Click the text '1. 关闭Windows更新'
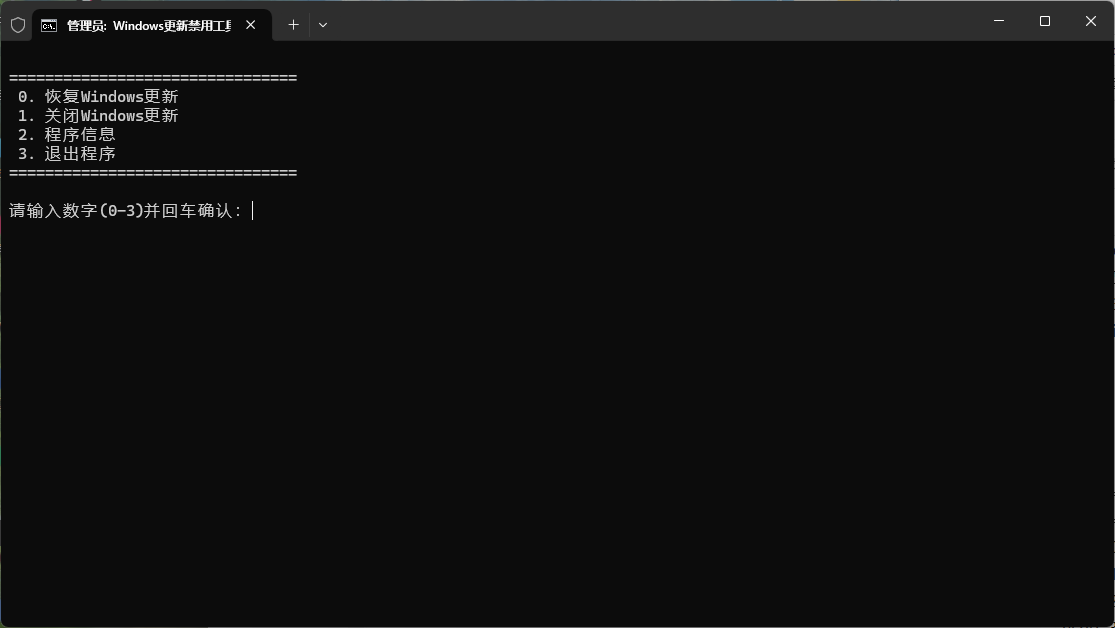 (98, 116)
